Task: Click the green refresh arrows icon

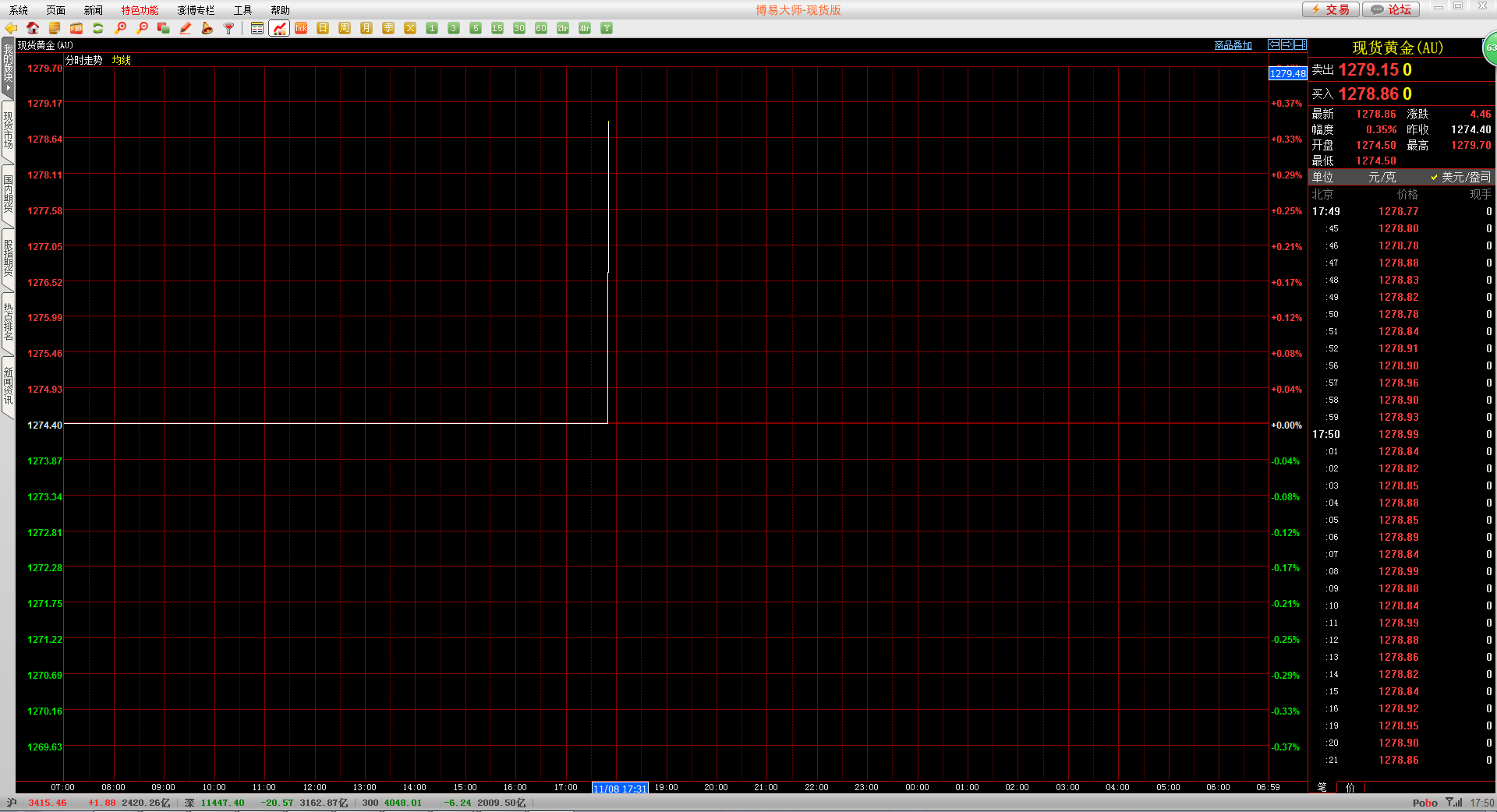Action: 98,28
